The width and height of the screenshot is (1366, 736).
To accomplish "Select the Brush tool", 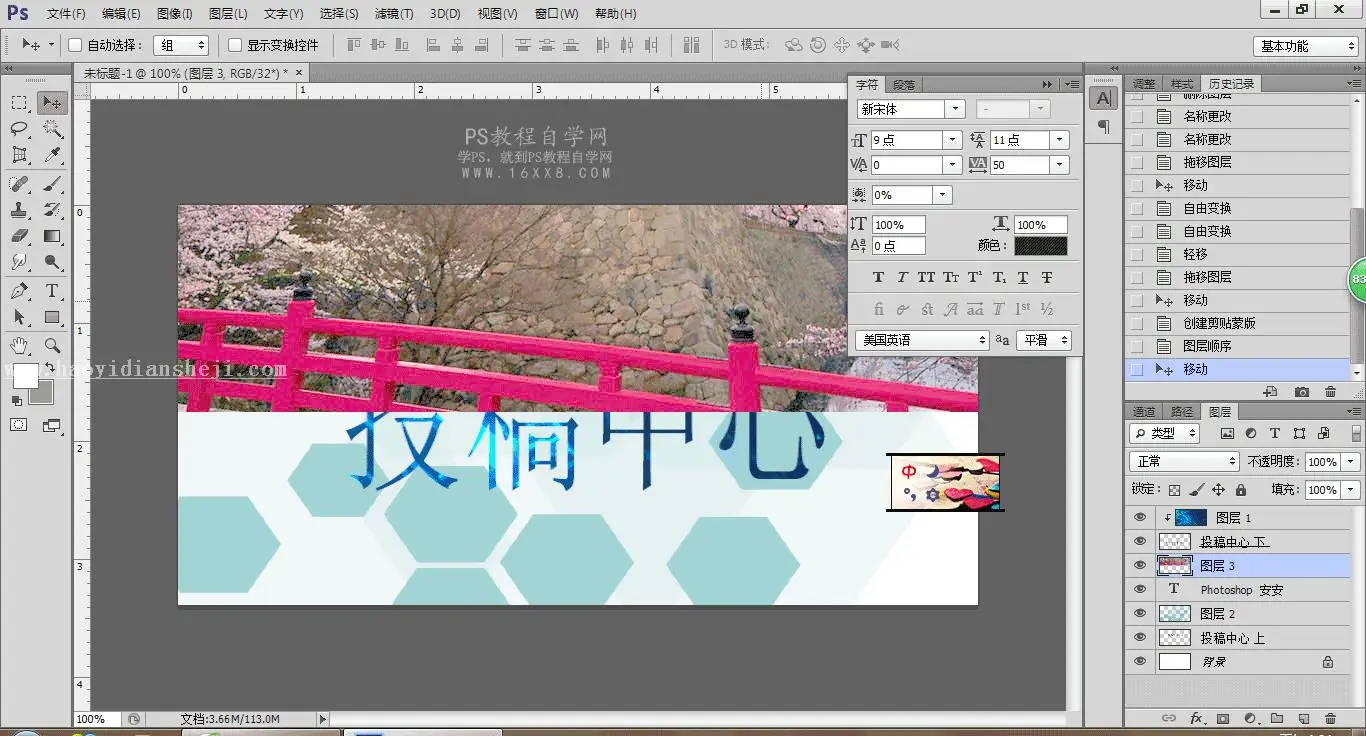I will pos(52,184).
